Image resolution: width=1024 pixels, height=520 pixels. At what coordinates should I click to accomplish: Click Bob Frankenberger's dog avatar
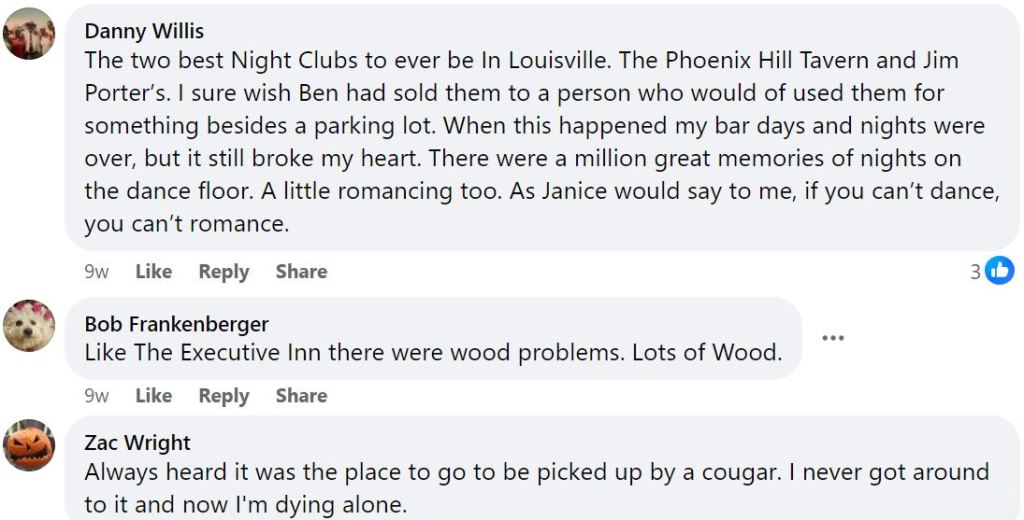click(29, 326)
